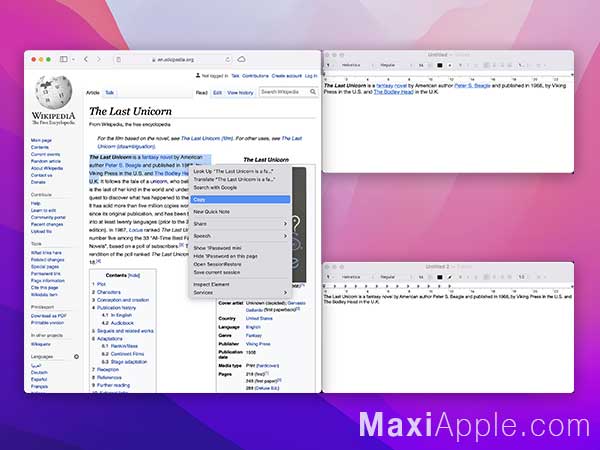Jump to Adaptations in Contents
Image resolution: width=600 pixels, height=450 pixels.
[x=109, y=339]
